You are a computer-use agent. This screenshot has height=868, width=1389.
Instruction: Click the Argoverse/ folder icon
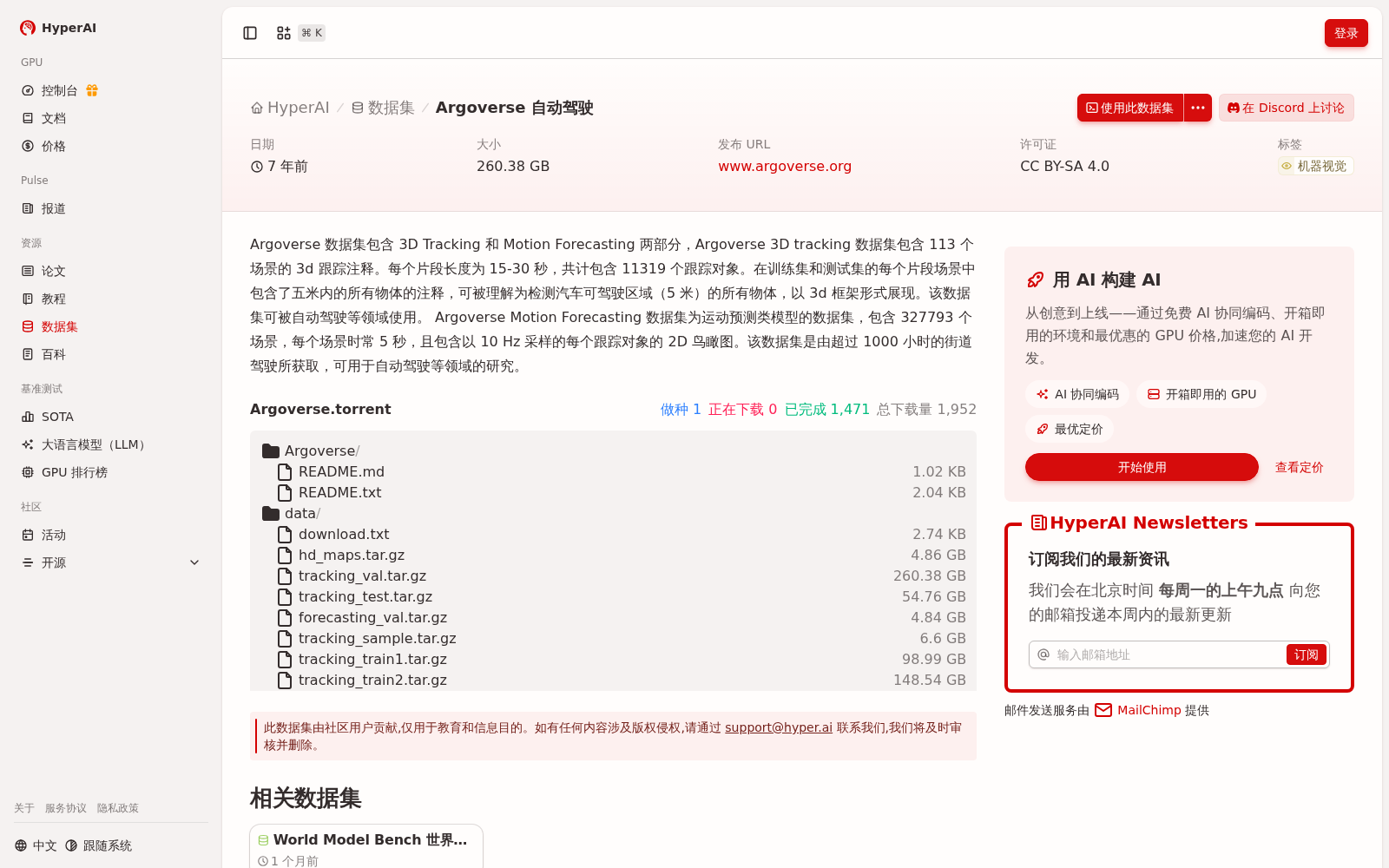[x=271, y=451]
